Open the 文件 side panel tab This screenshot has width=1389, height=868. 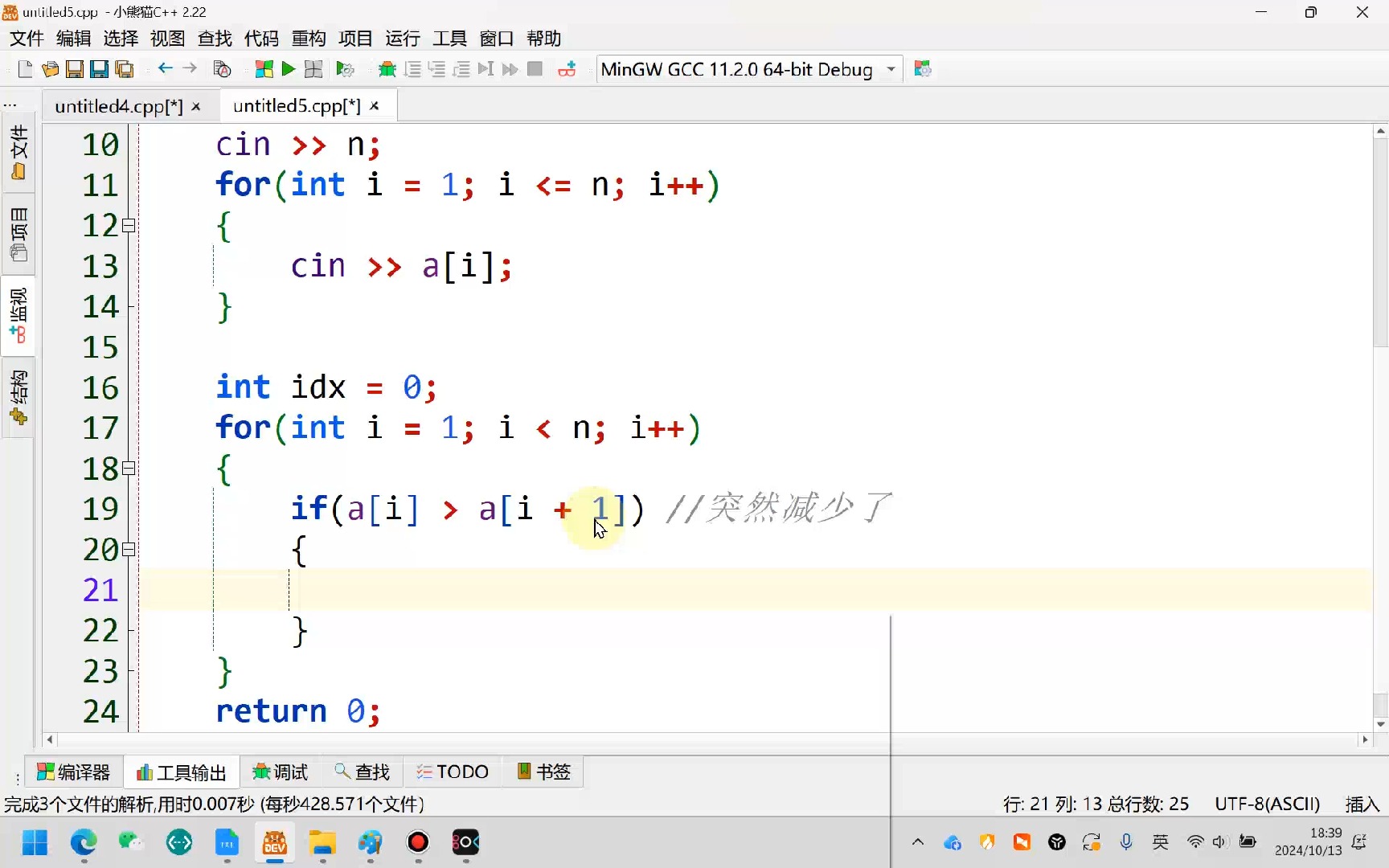pyautogui.click(x=18, y=154)
